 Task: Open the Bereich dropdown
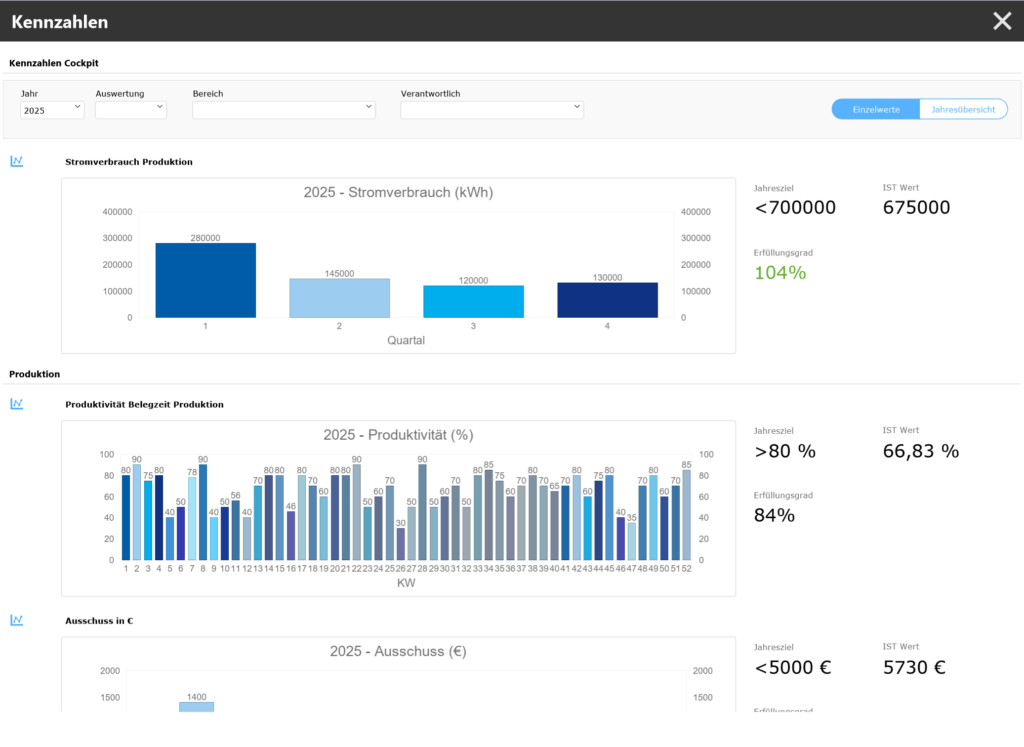click(284, 110)
